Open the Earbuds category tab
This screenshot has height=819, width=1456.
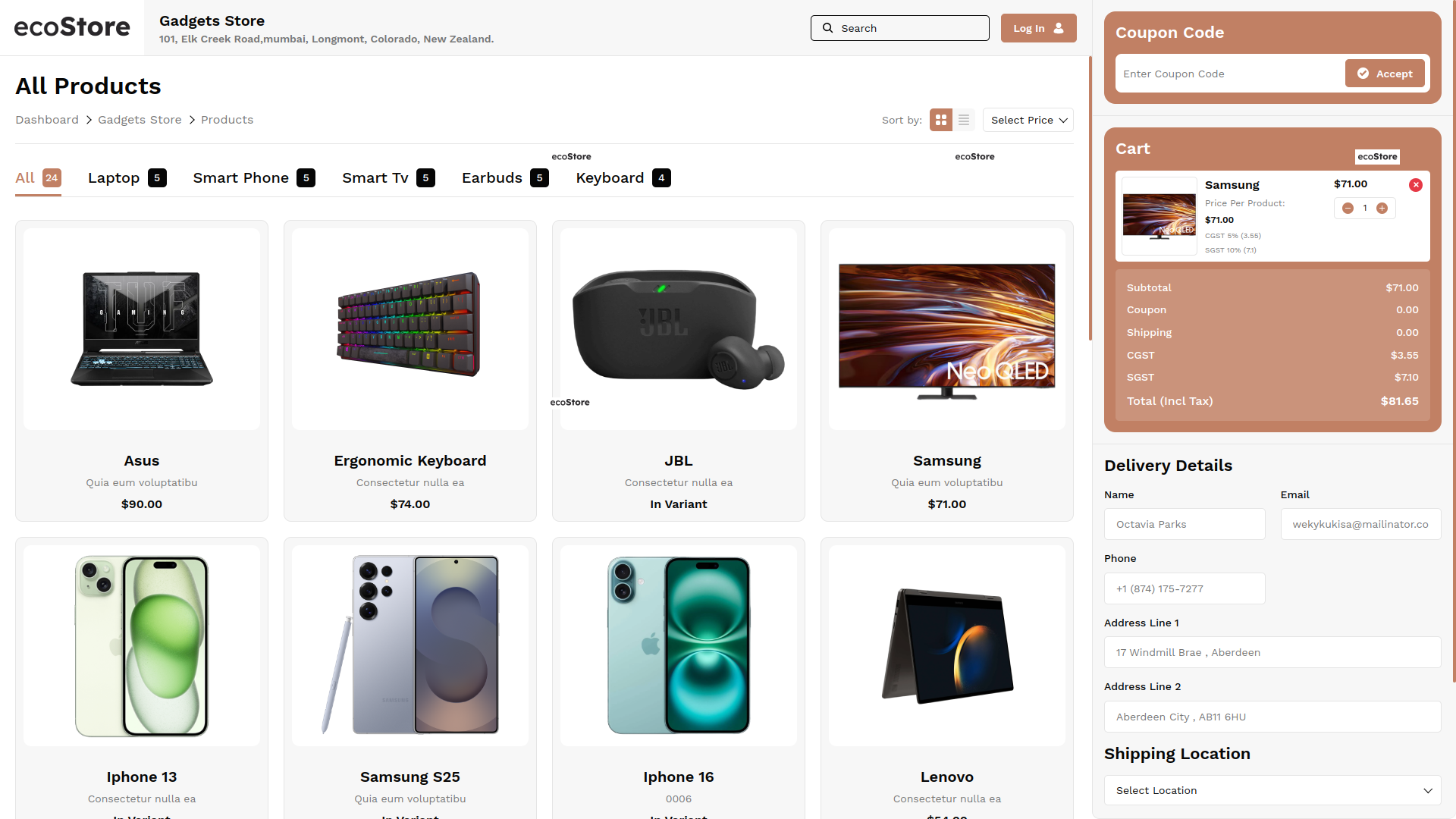(x=505, y=178)
